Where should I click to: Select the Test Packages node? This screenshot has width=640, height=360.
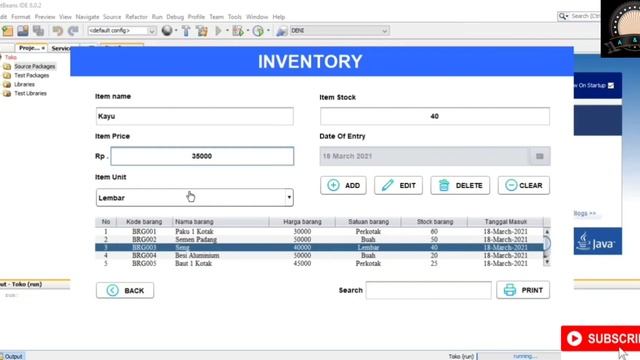(x=31, y=76)
